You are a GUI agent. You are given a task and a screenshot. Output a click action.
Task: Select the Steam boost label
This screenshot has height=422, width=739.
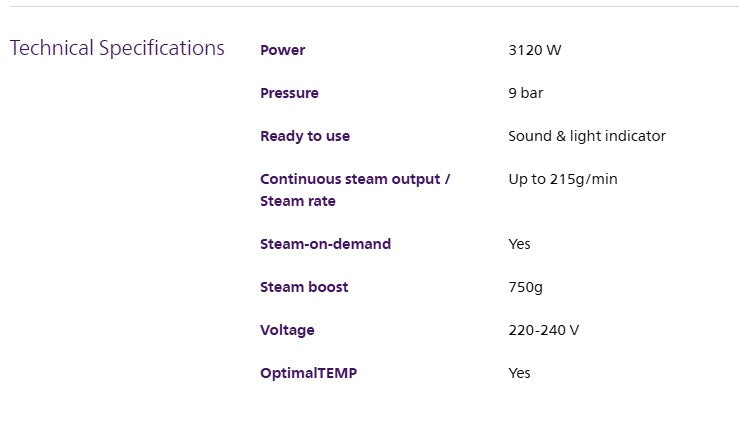pos(304,287)
